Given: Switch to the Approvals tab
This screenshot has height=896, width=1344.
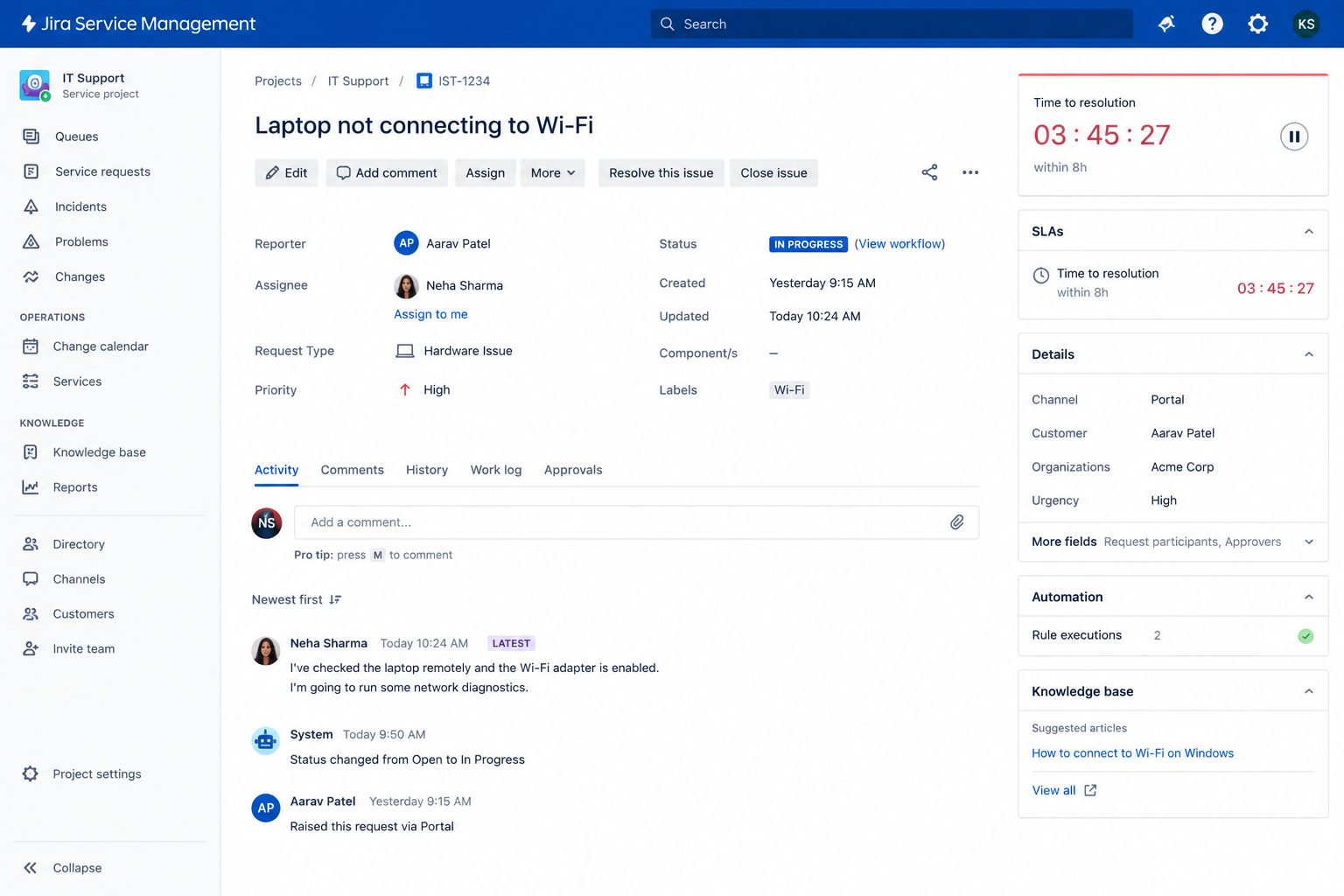Looking at the screenshot, I should point(573,470).
